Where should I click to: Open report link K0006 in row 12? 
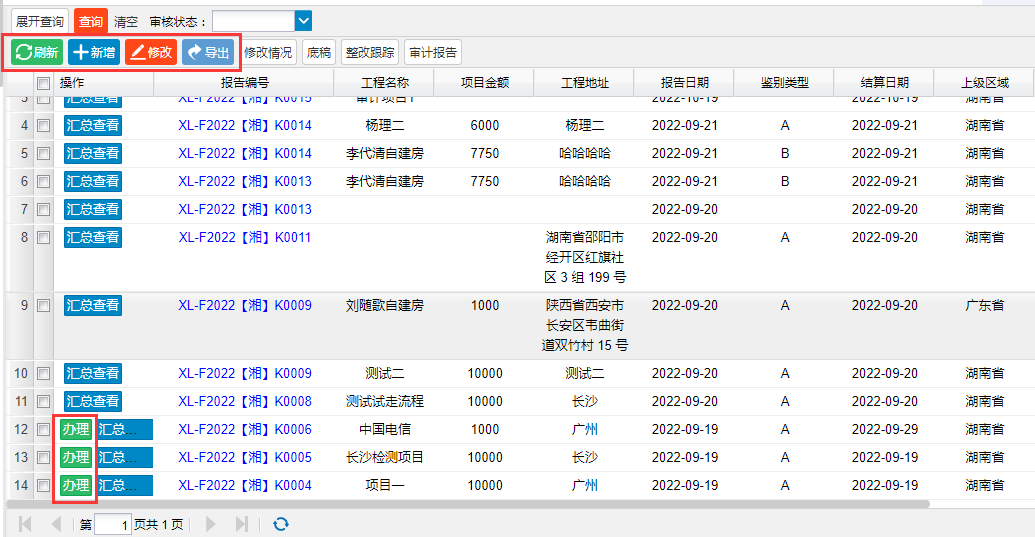point(245,429)
